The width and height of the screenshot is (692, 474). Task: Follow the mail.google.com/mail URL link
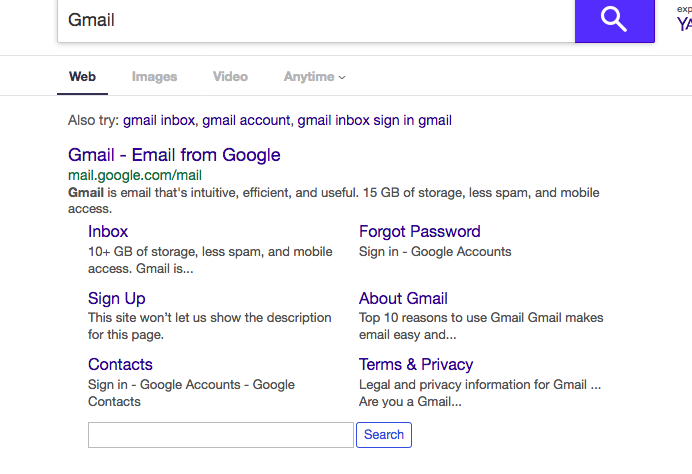(x=135, y=175)
